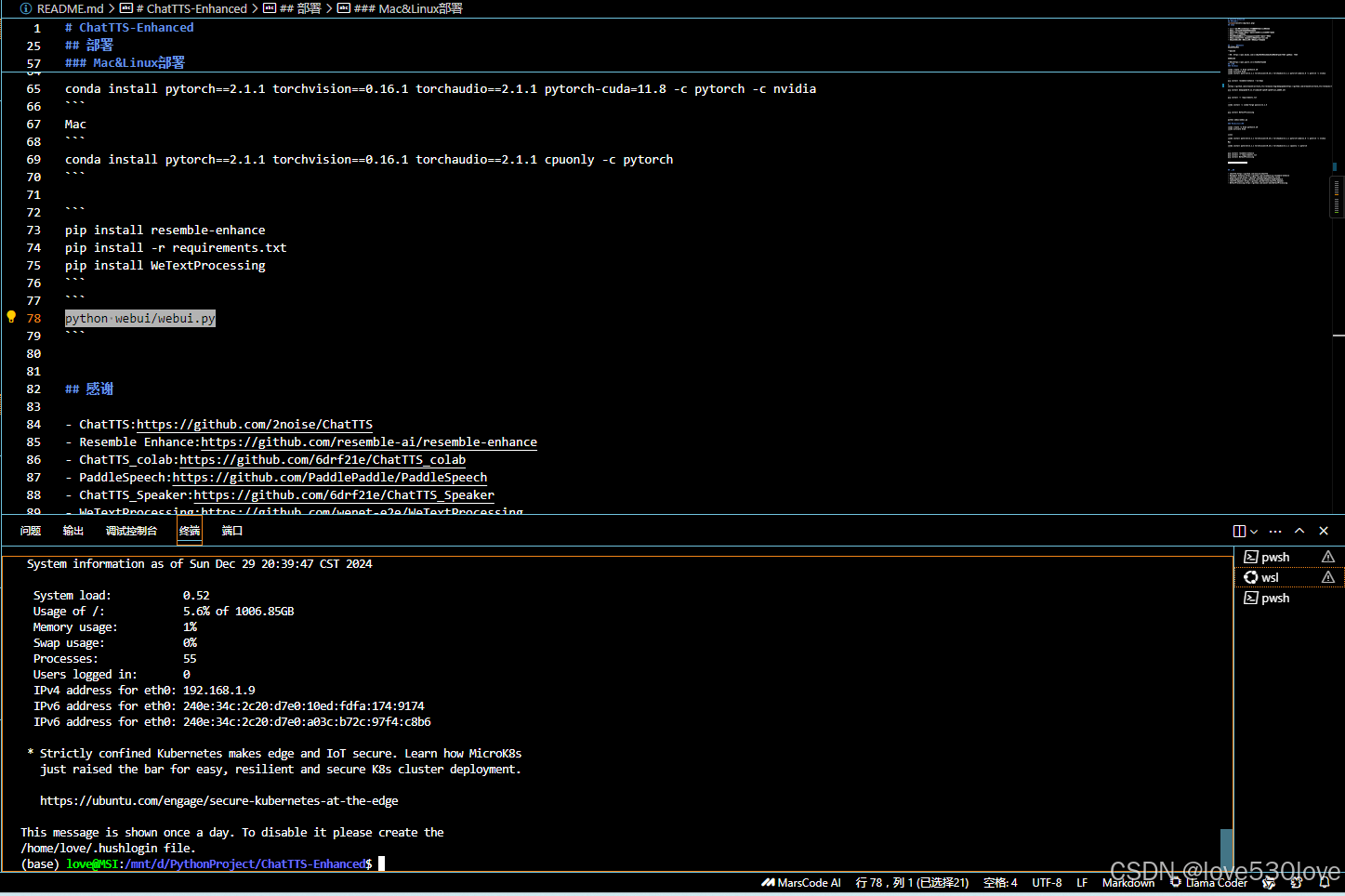This screenshot has width=1345, height=896.
Task: Change indentation via '空格: 4'
Action: pyautogui.click(x=1000, y=883)
